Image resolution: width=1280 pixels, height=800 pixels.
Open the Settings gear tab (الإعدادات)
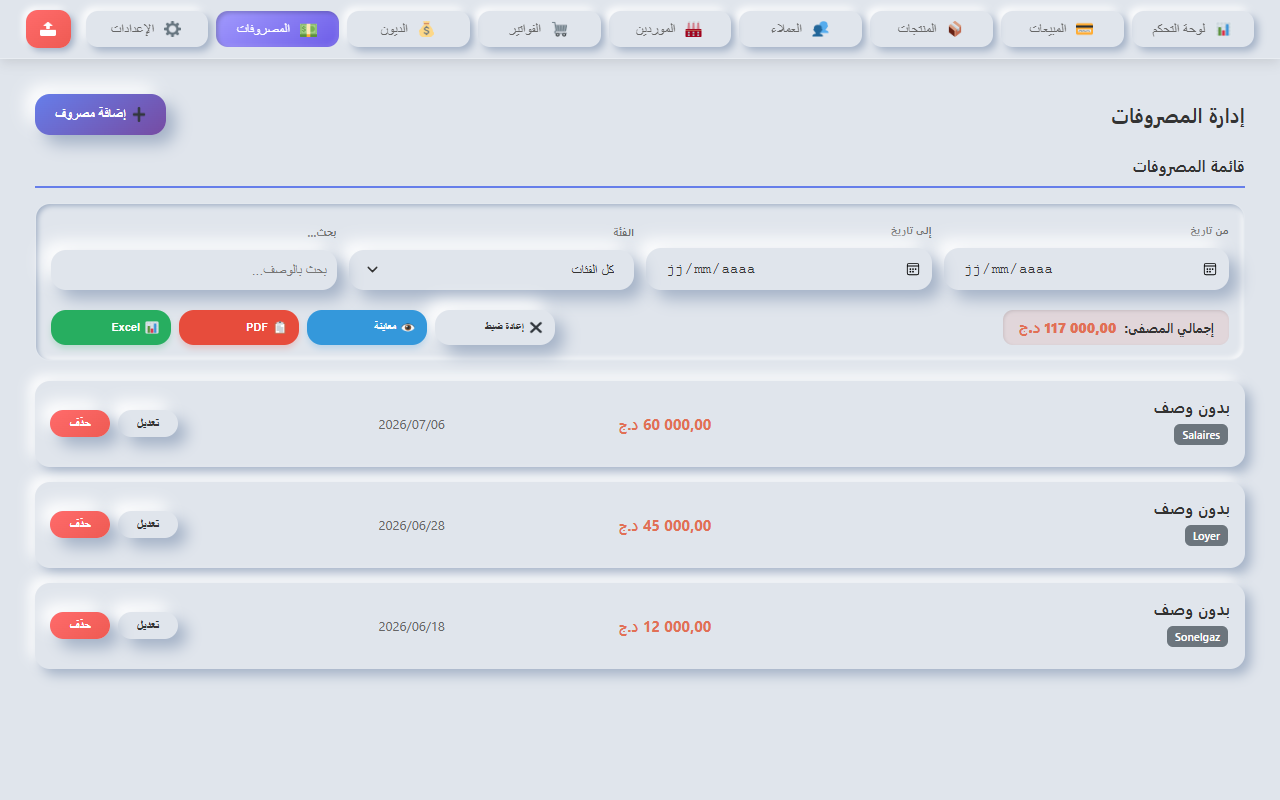point(147,29)
